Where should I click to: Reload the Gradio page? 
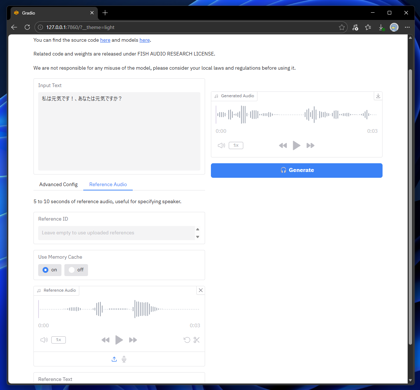tap(27, 27)
